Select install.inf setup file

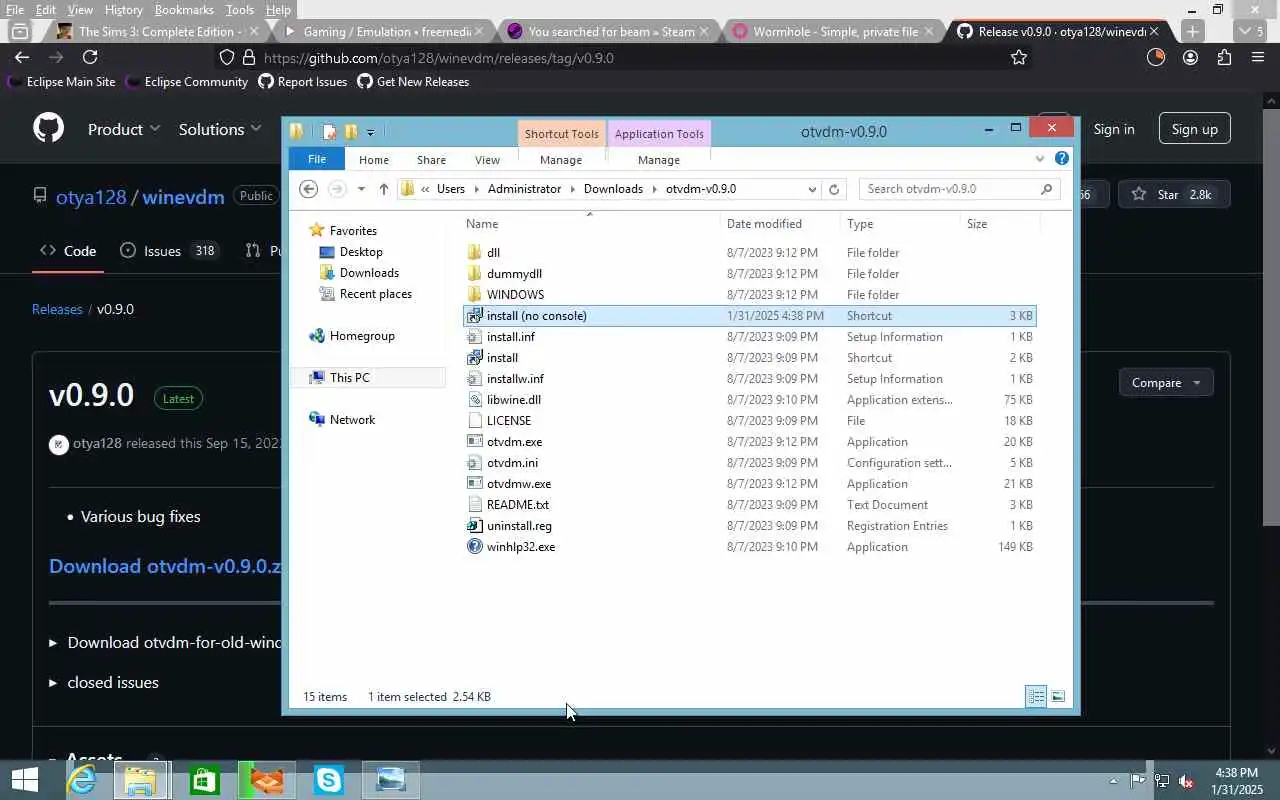[x=510, y=337]
